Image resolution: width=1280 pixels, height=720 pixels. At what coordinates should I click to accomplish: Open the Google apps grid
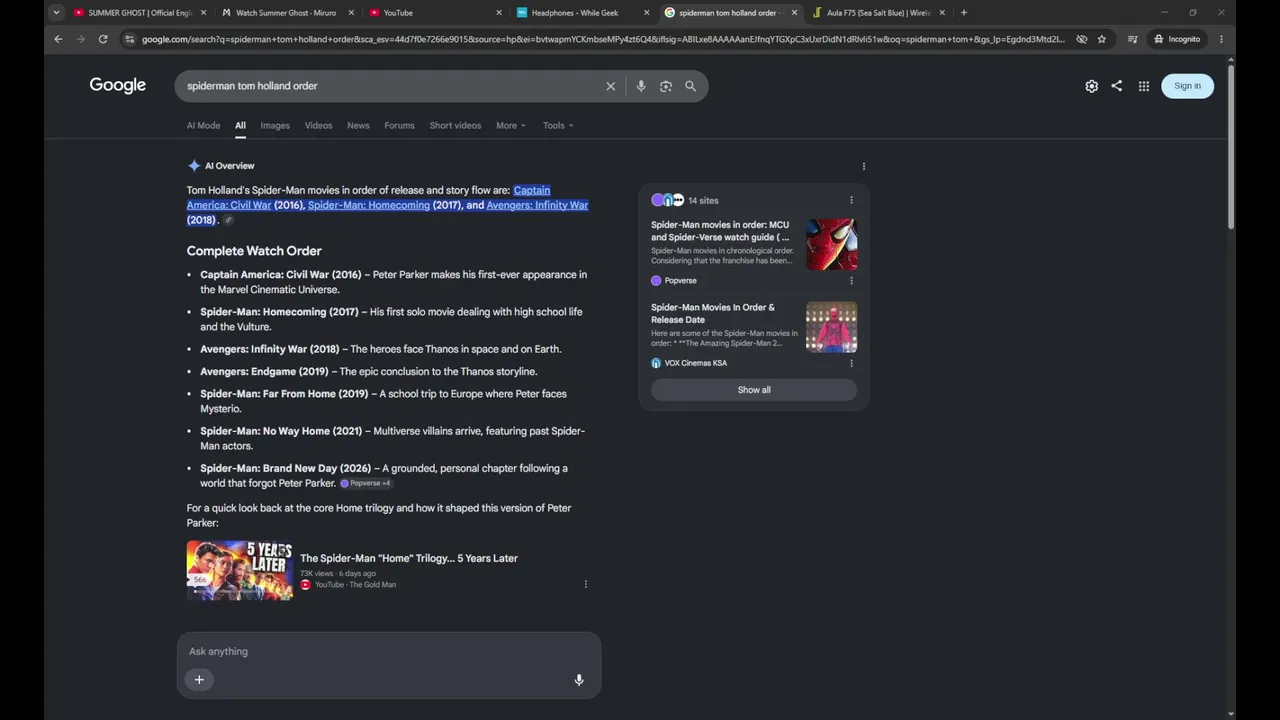[x=1144, y=86]
